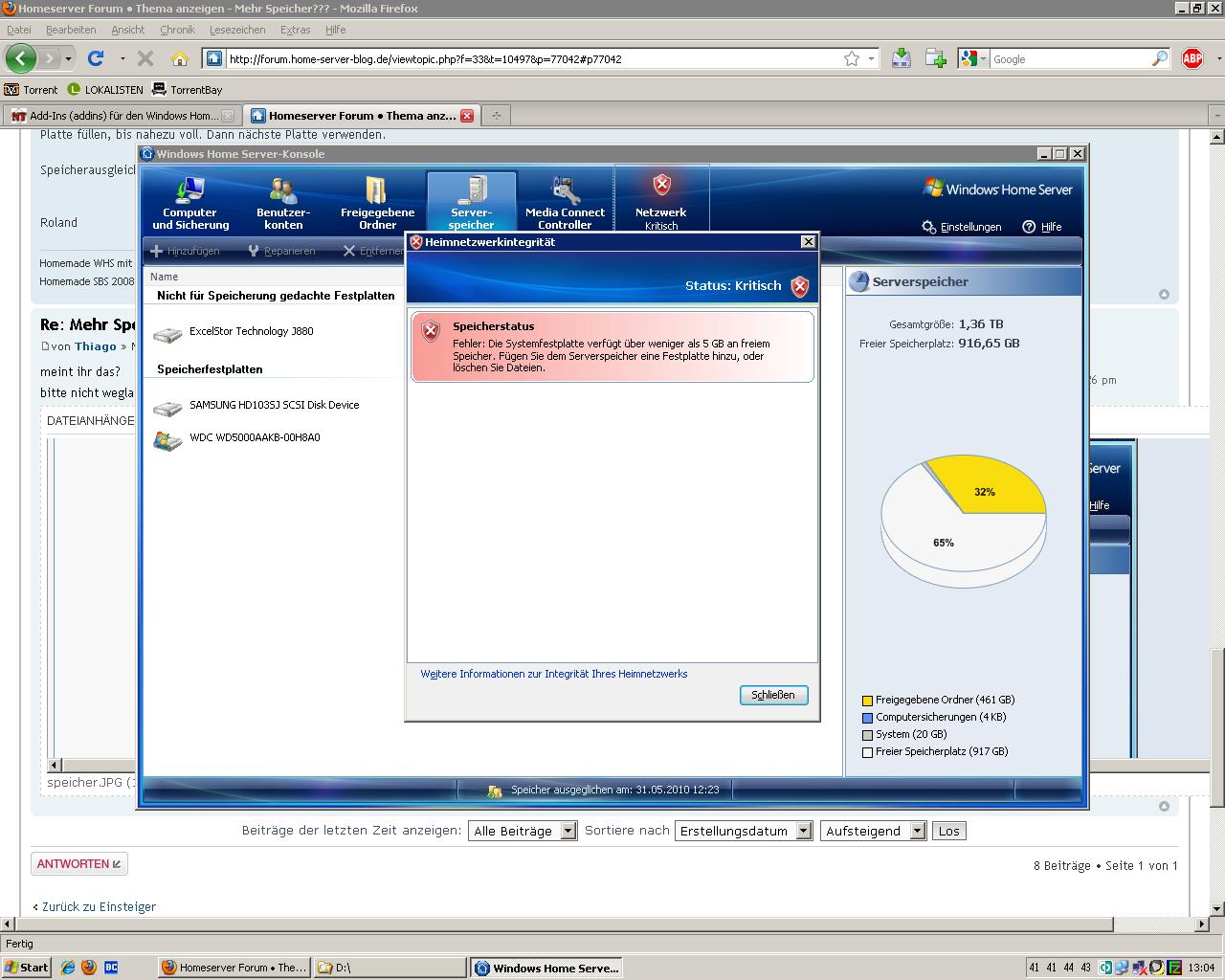Click yellow Freigegebene Ordner legend swatch

pos(868,701)
